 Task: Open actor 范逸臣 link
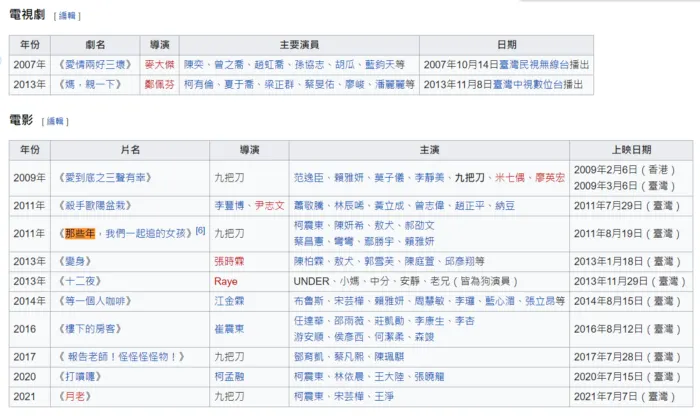click(x=308, y=178)
